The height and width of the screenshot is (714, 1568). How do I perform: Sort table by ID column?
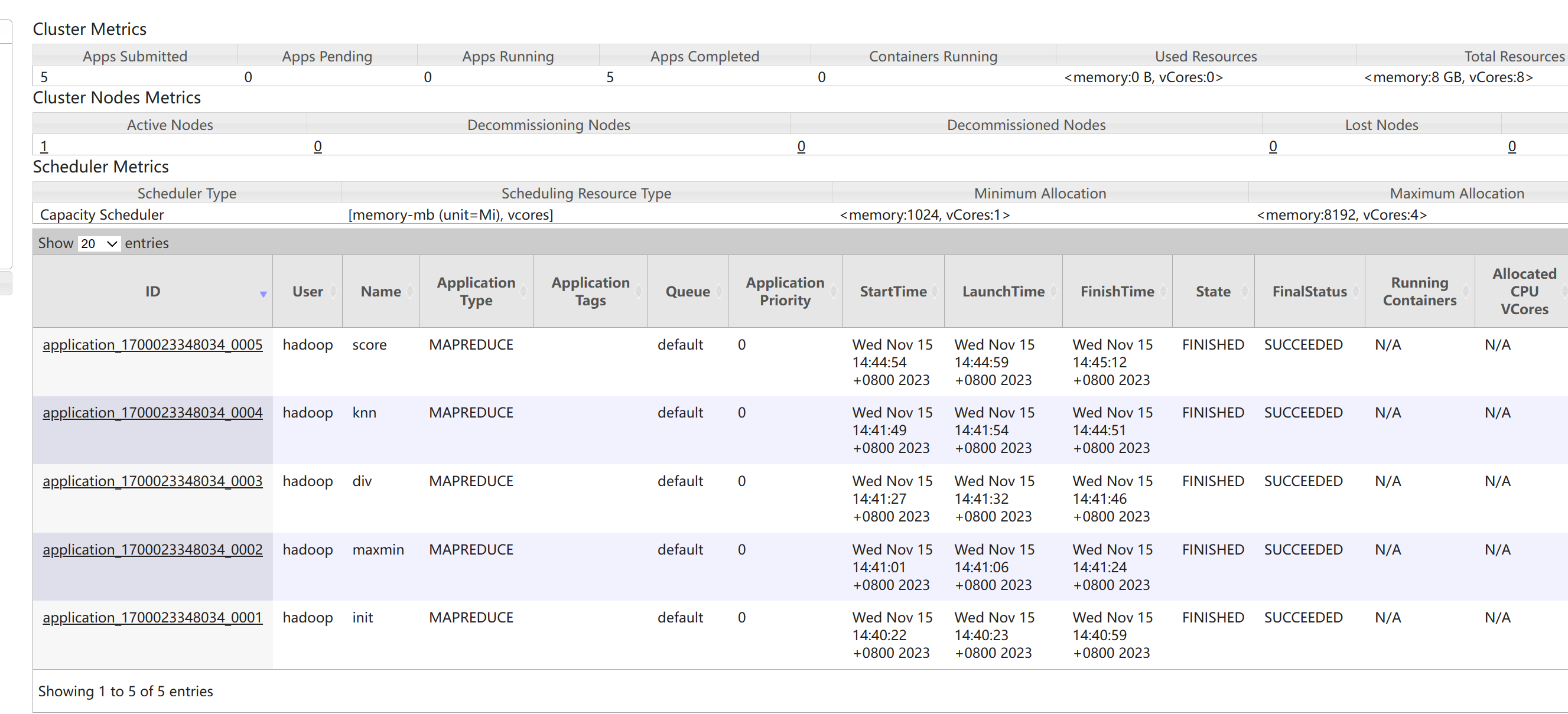click(152, 292)
